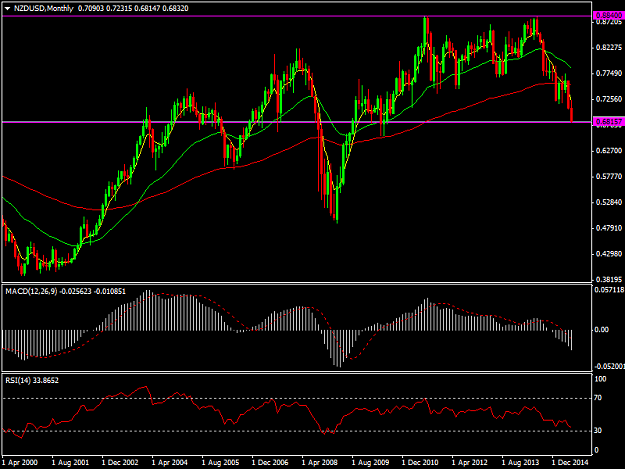Click the lower magenta horizontal support line
The image size is (625, 469).
pyautogui.click(x=297, y=122)
